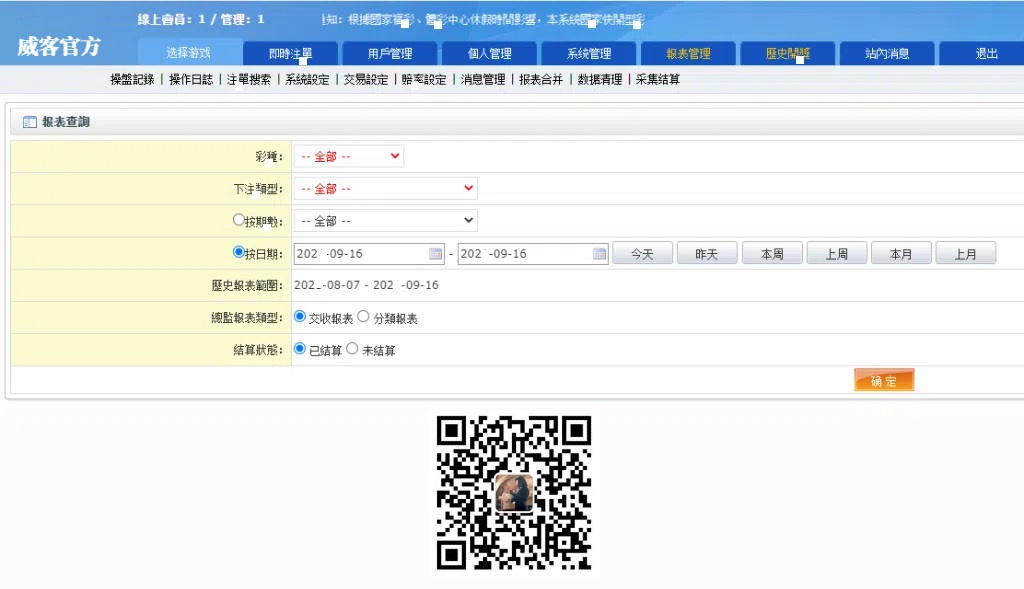Open 采集结算 submenu link
Viewport: 1024px width, 589px height.
point(658,80)
